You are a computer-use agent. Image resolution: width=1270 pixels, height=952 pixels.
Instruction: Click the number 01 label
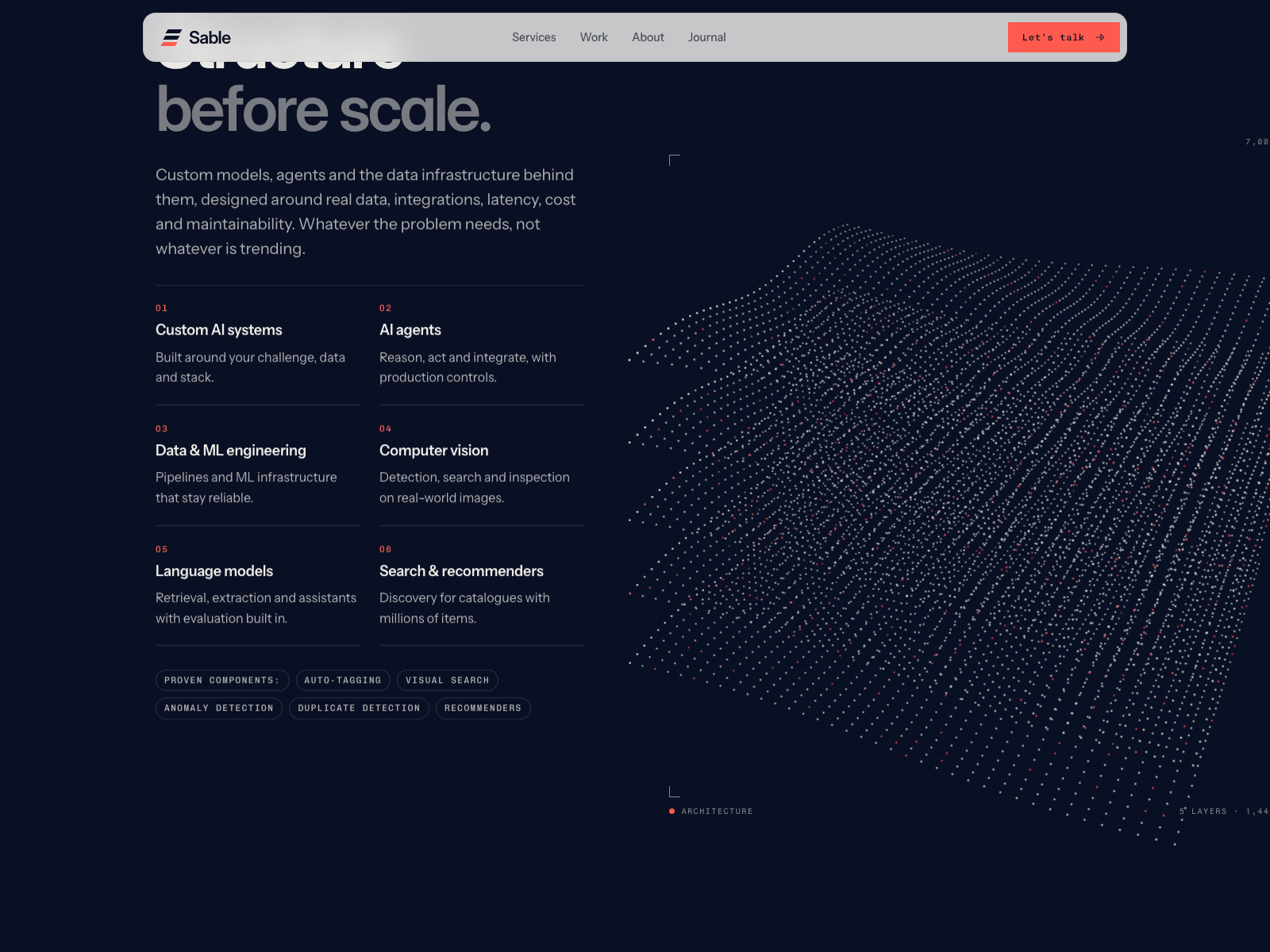(x=162, y=308)
